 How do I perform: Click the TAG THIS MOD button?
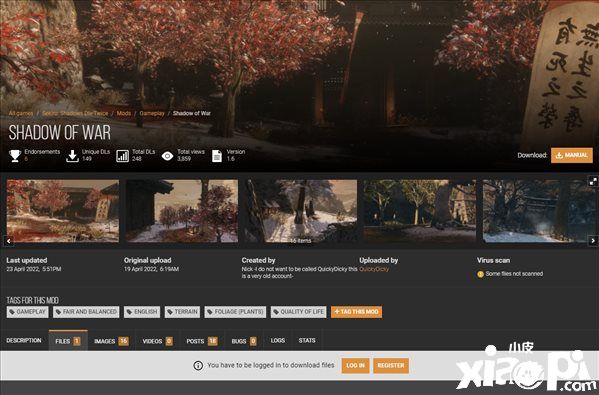(356, 312)
